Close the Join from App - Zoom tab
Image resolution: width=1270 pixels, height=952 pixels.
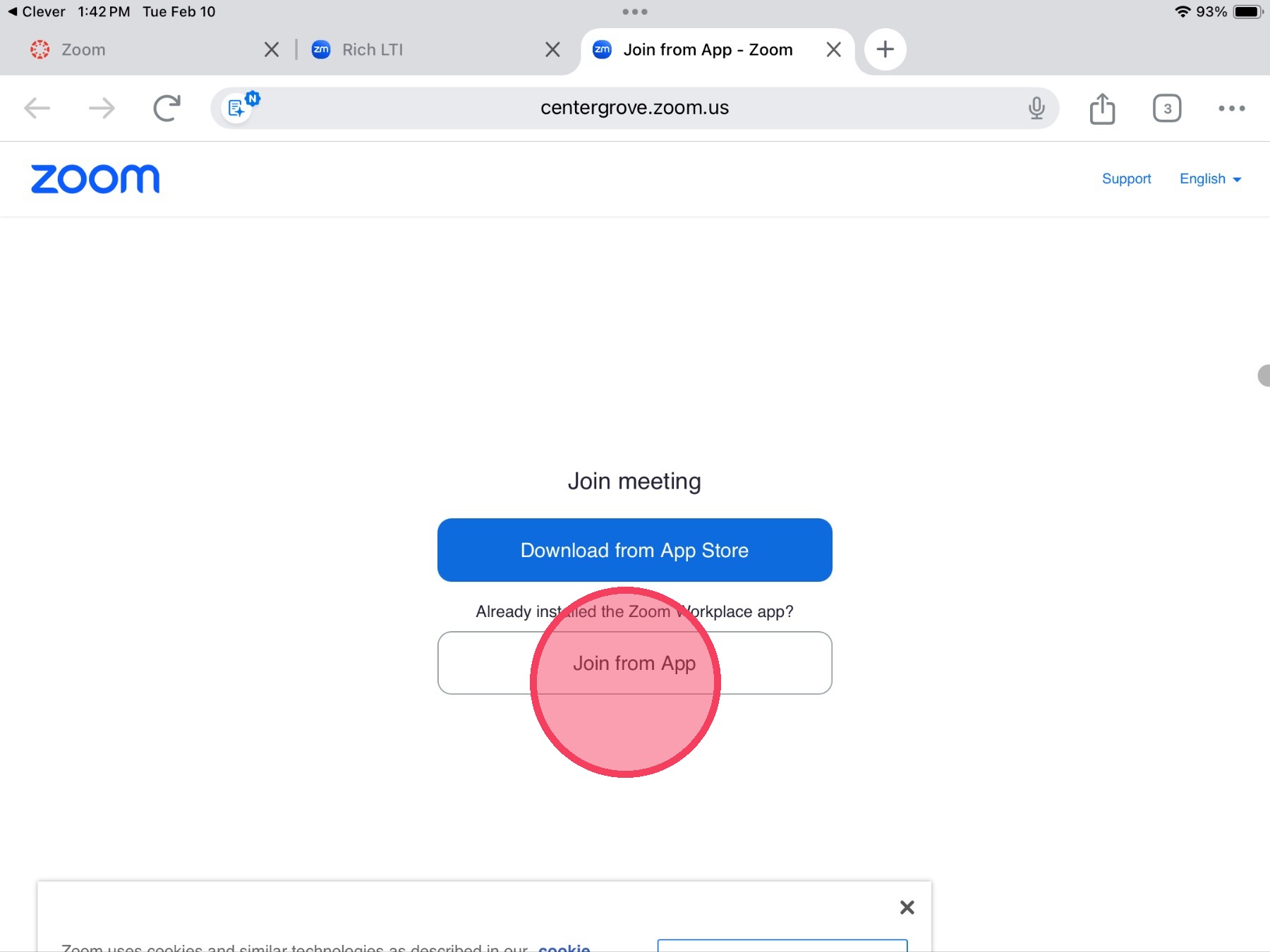click(833, 49)
